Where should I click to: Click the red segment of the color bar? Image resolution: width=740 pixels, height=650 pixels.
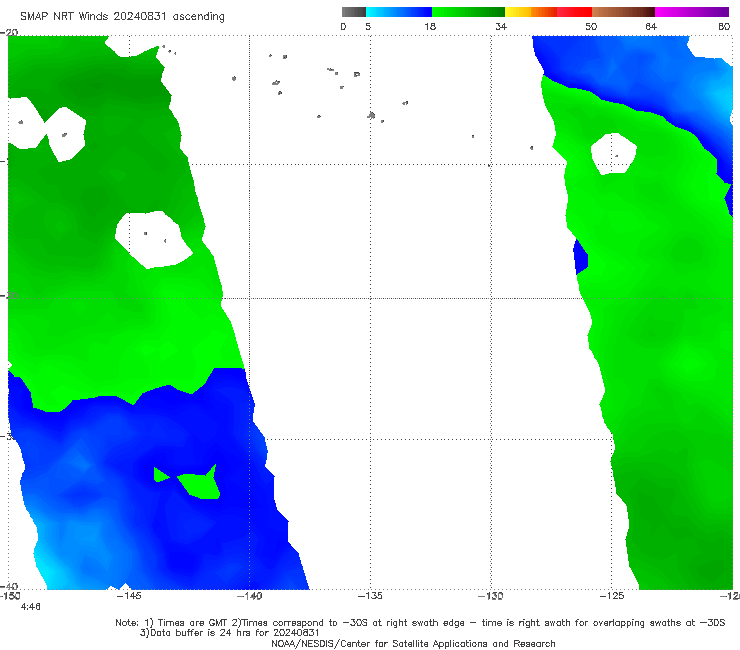(x=574, y=12)
